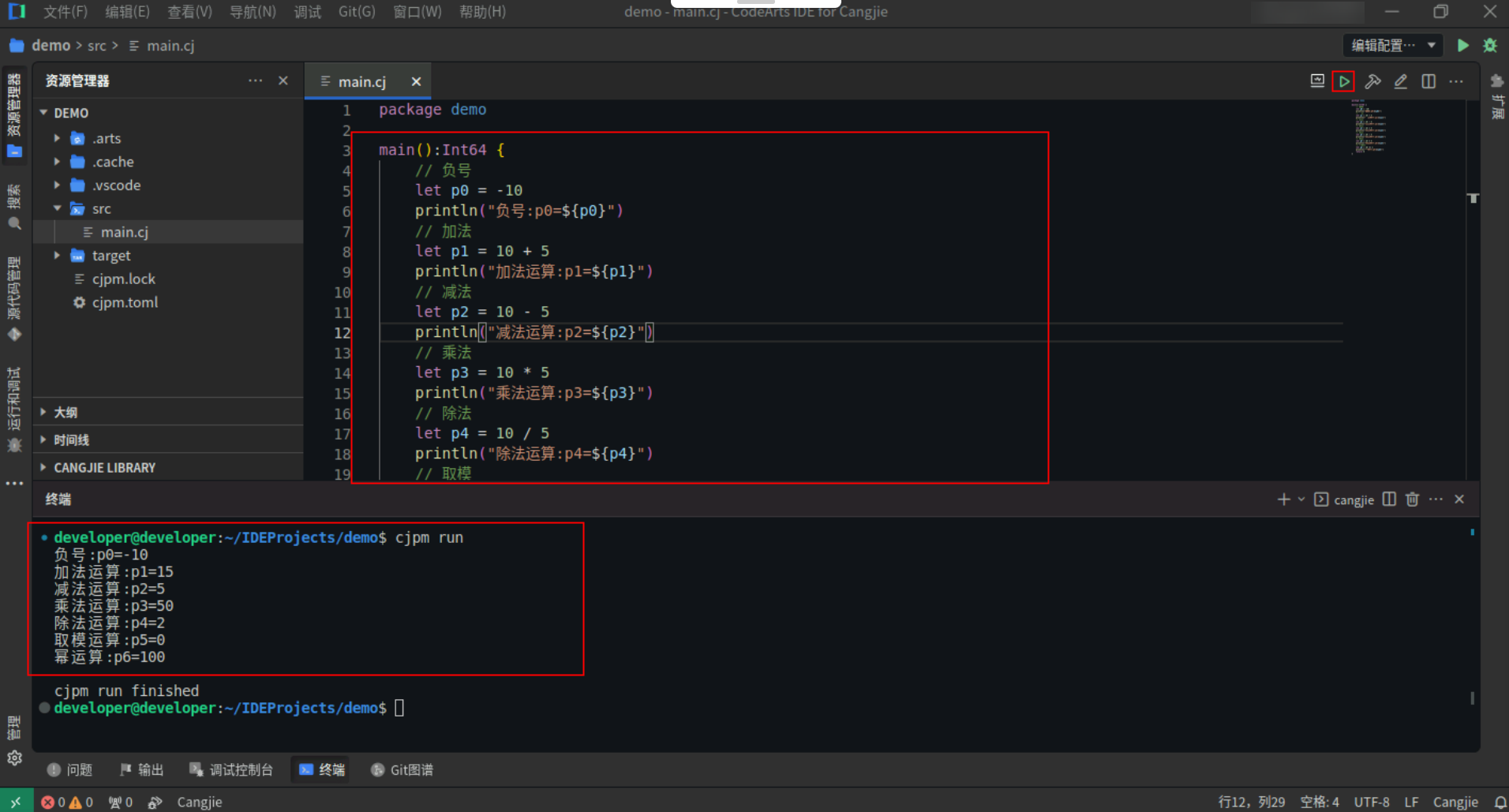1509x812 pixels.
Task: Open editor more actions ellipsis
Action: tap(1456, 81)
